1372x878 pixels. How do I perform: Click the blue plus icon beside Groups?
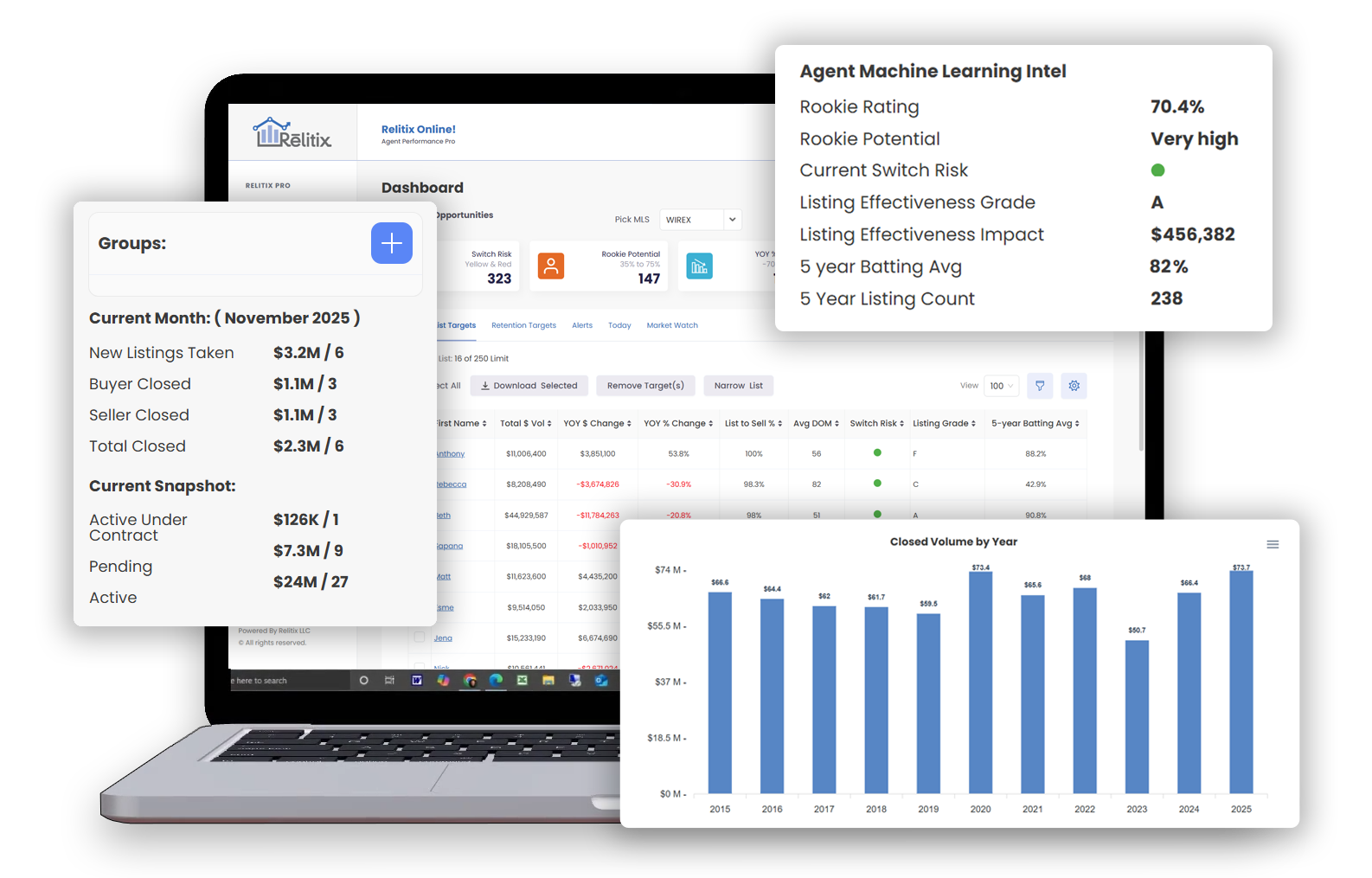(x=392, y=243)
